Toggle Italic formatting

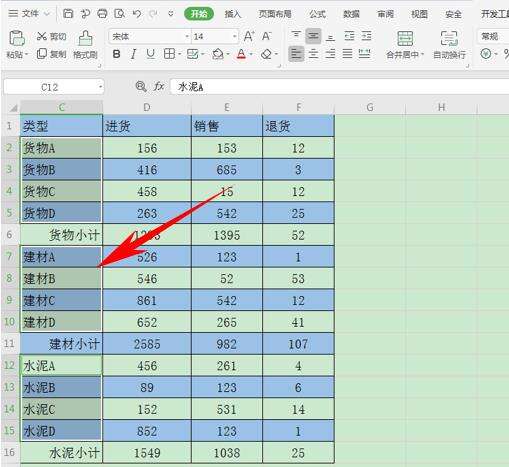[134, 54]
